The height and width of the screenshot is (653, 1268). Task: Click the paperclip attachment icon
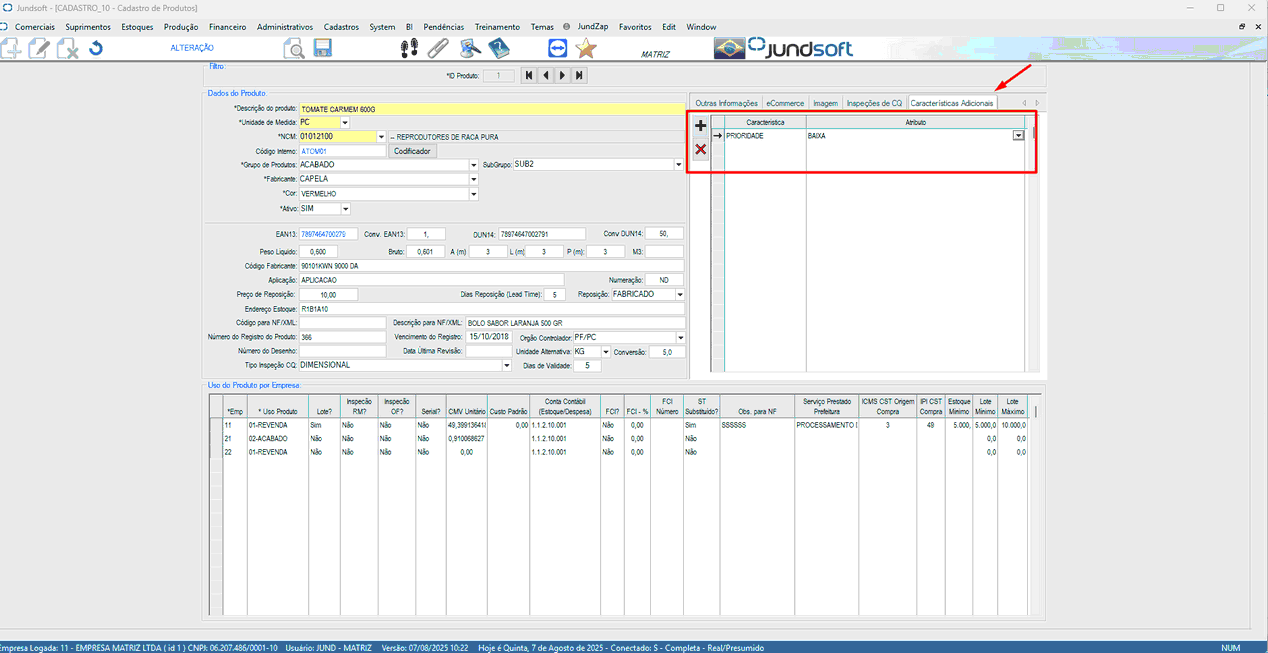pos(438,48)
